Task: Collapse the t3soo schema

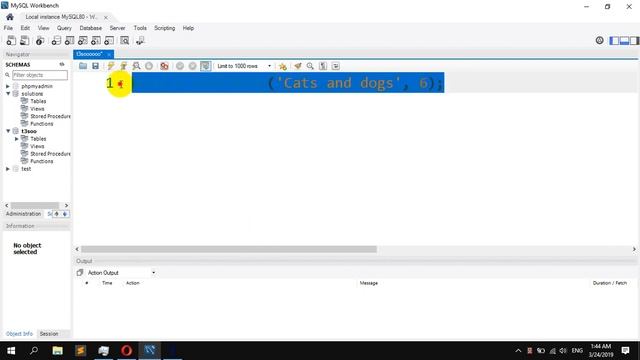Action: pyautogui.click(x=8, y=131)
